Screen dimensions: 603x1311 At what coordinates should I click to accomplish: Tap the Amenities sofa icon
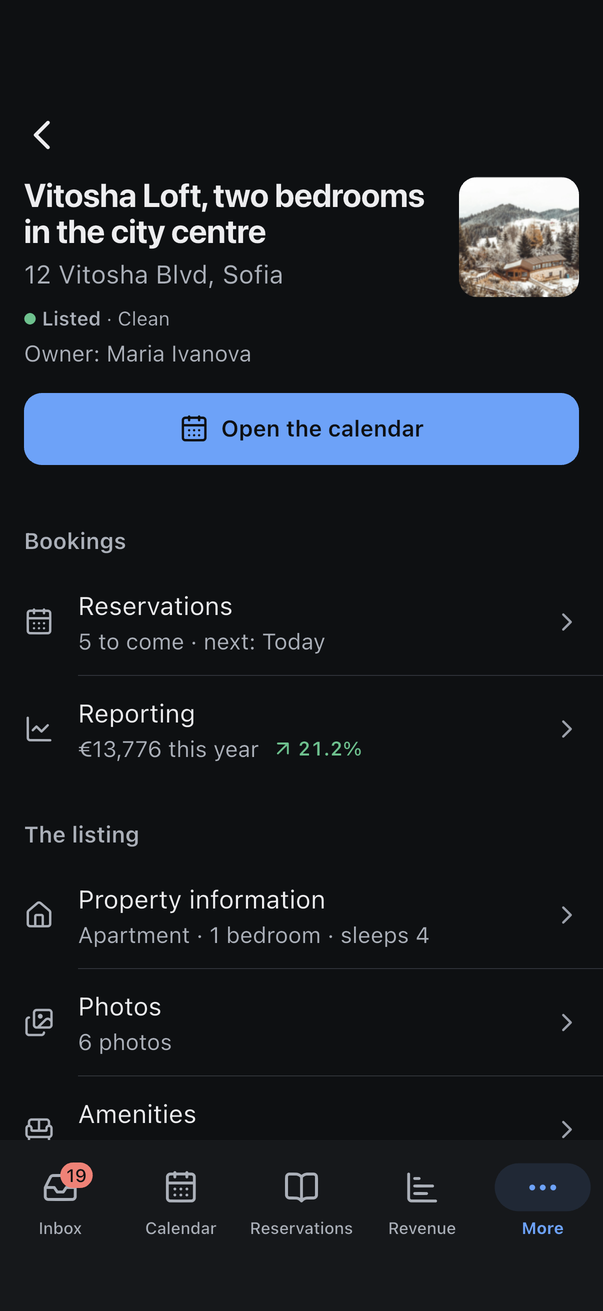[39, 1128]
